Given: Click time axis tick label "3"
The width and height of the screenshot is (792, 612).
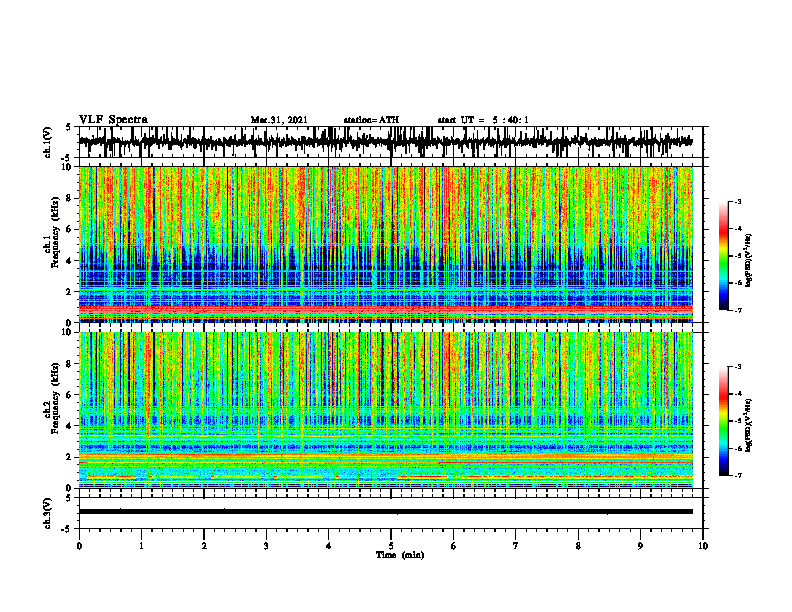Looking at the screenshot, I should point(266,546).
